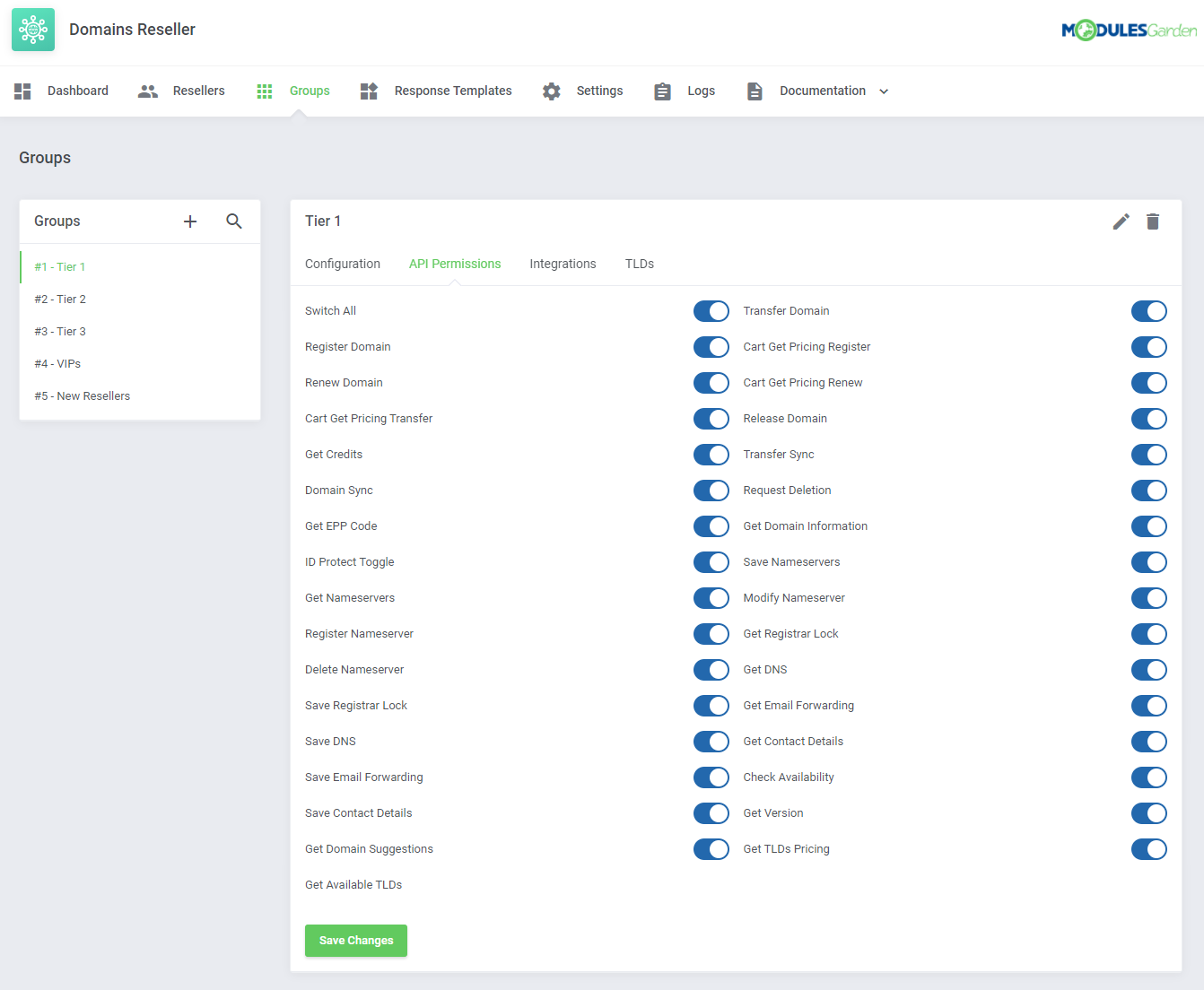Open the TLDs tab

(639, 264)
